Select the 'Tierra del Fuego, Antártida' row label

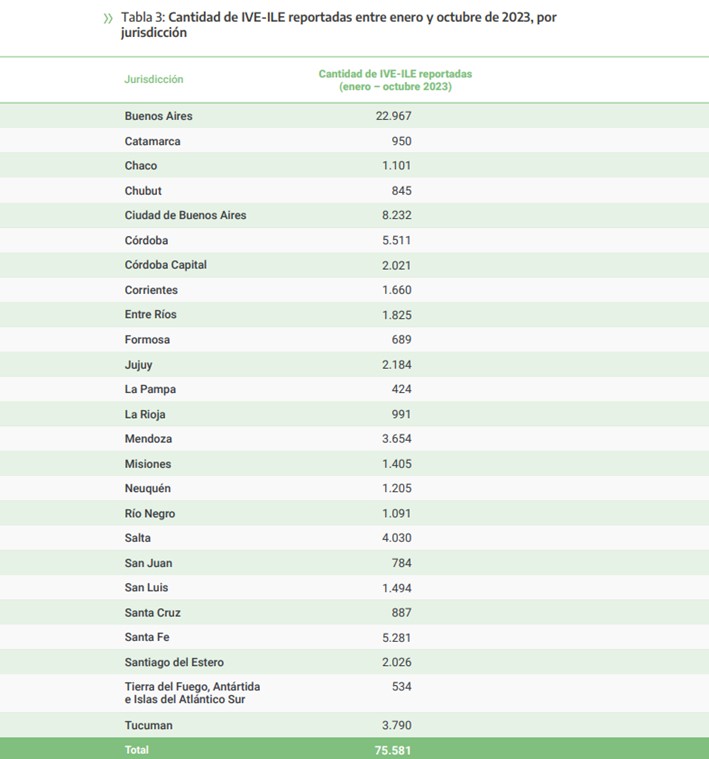[x=192, y=693]
